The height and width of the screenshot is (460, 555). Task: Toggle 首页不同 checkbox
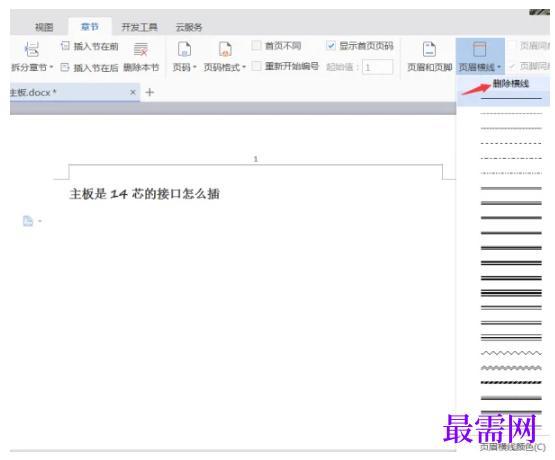coord(256,45)
